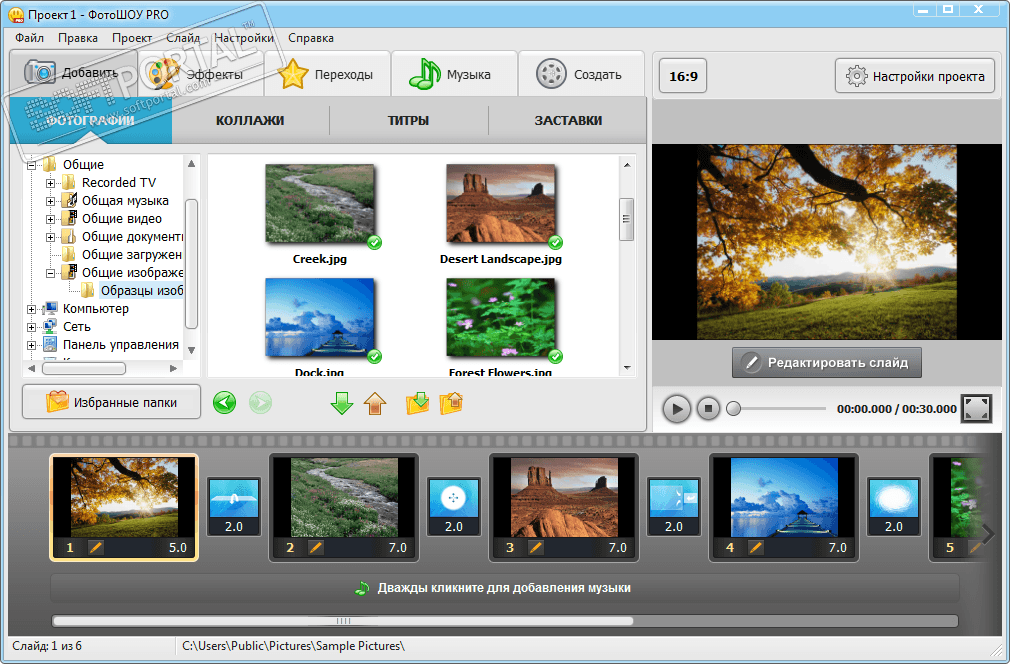Expand Общая музыка folder
Screen dimensions: 1010x664
coord(50,202)
